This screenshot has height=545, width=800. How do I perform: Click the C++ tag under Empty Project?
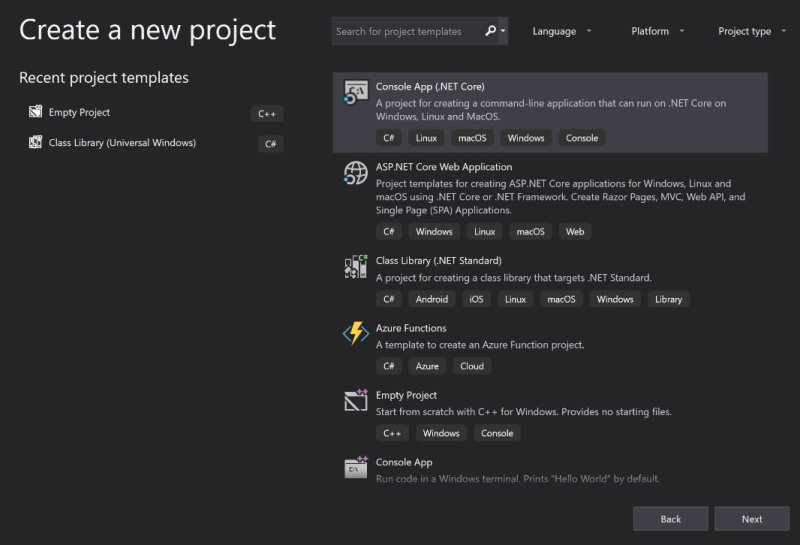click(392, 433)
